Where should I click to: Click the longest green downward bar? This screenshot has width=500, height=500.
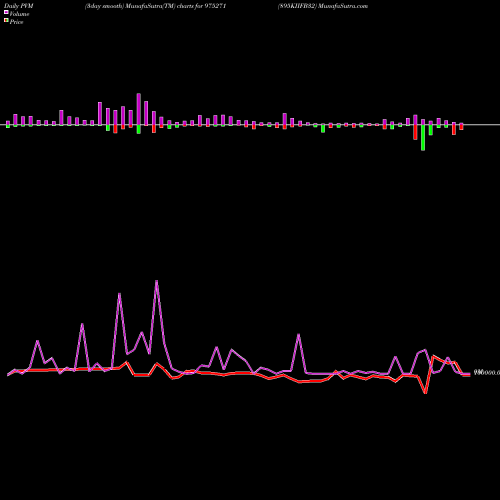click(x=423, y=138)
